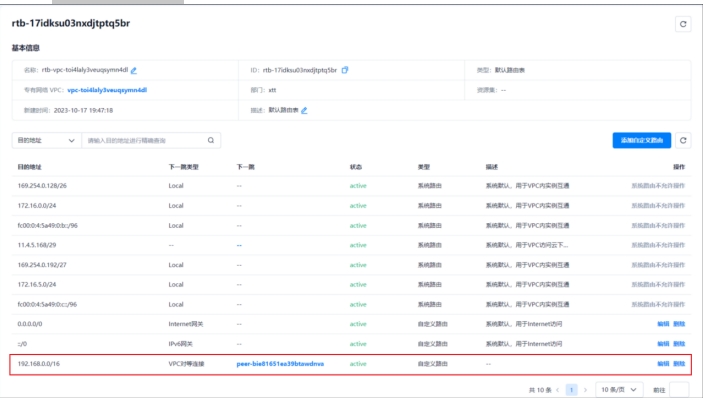Open the blue next-hop link for 11.4.5.168/29
The image size is (710, 401).
[x=239, y=245]
